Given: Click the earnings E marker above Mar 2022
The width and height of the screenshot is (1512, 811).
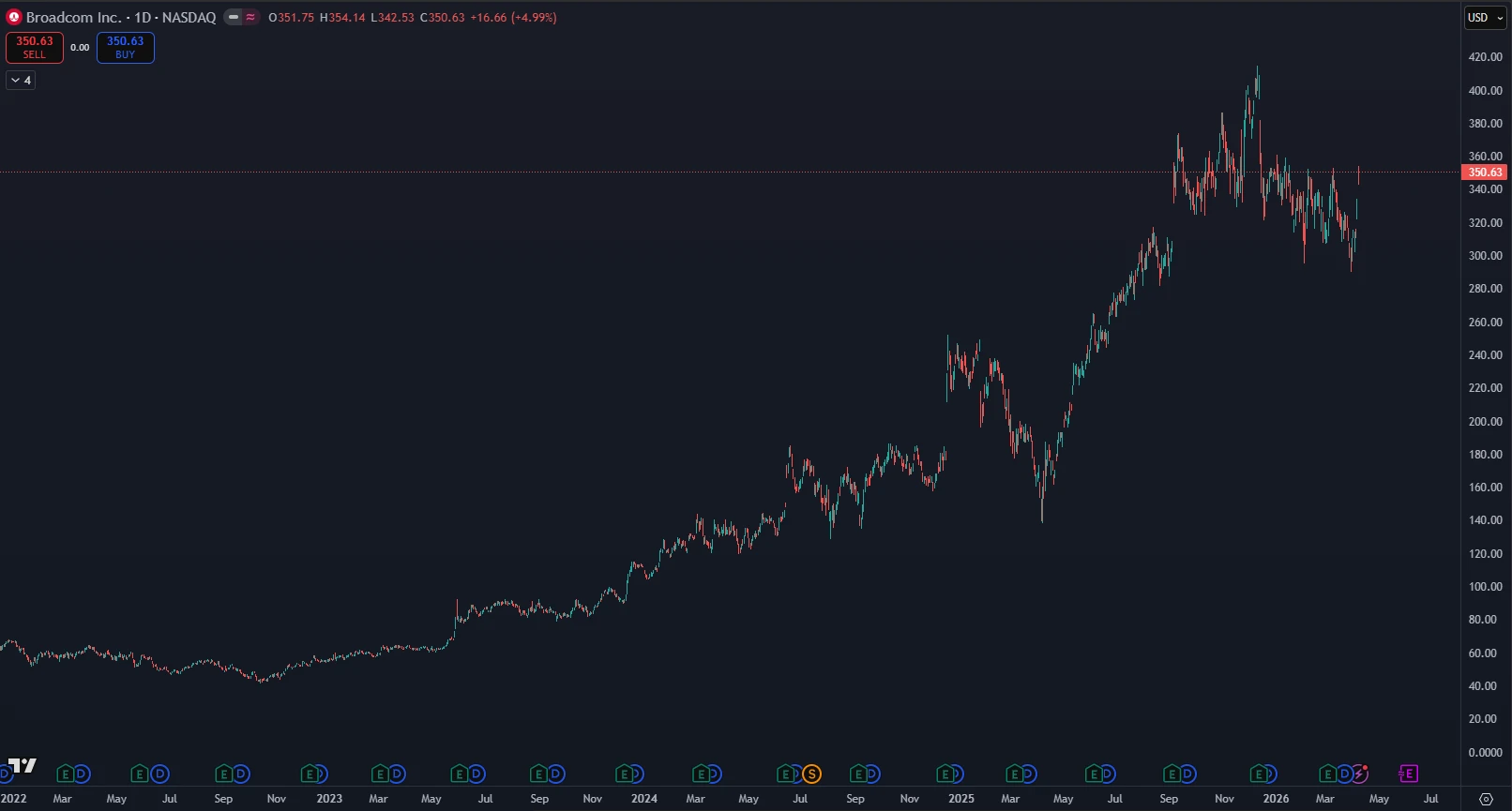Looking at the screenshot, I should click(65, 773).
